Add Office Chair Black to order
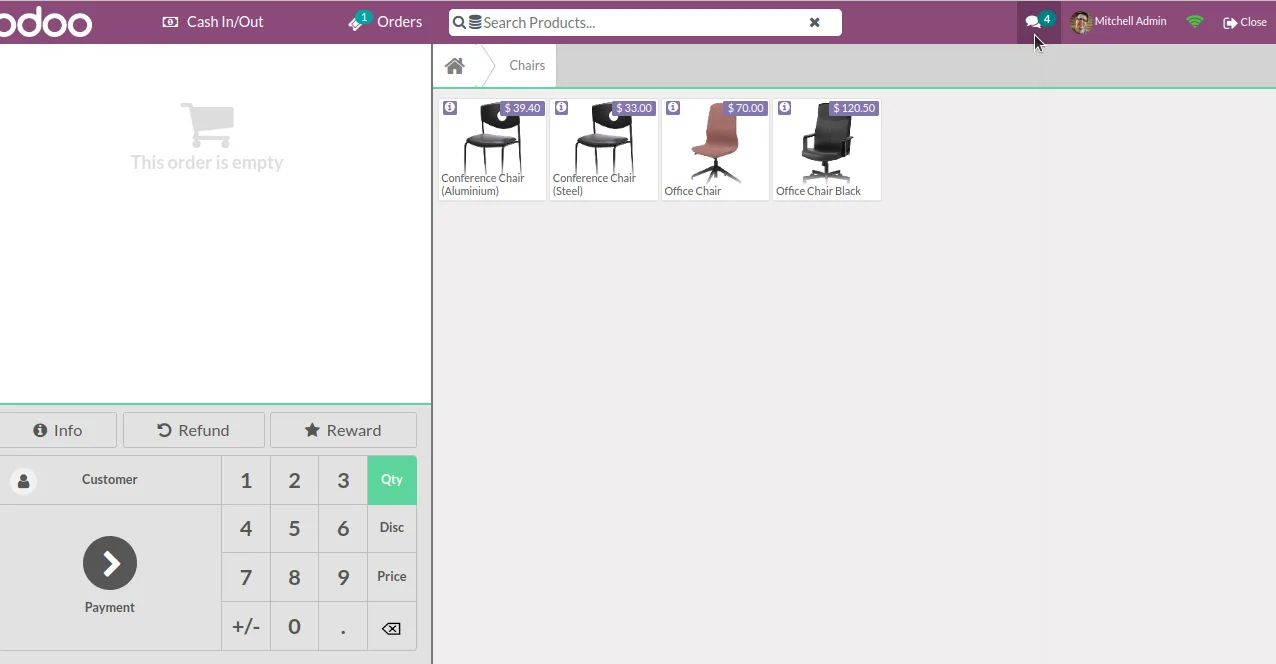This screenshot has width=1276, height=664. tap(827, 149)
